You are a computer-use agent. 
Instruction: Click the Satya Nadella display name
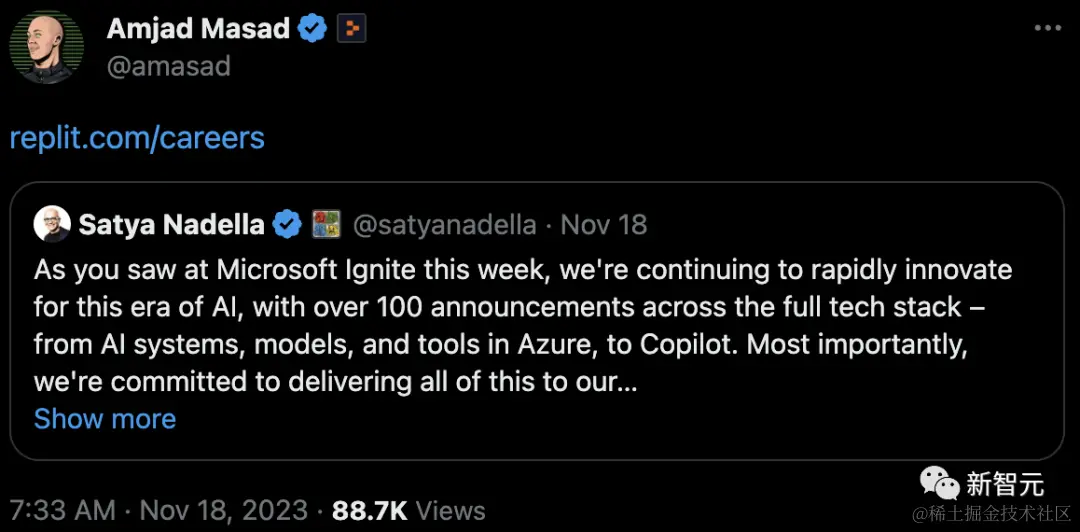(171, 224)
